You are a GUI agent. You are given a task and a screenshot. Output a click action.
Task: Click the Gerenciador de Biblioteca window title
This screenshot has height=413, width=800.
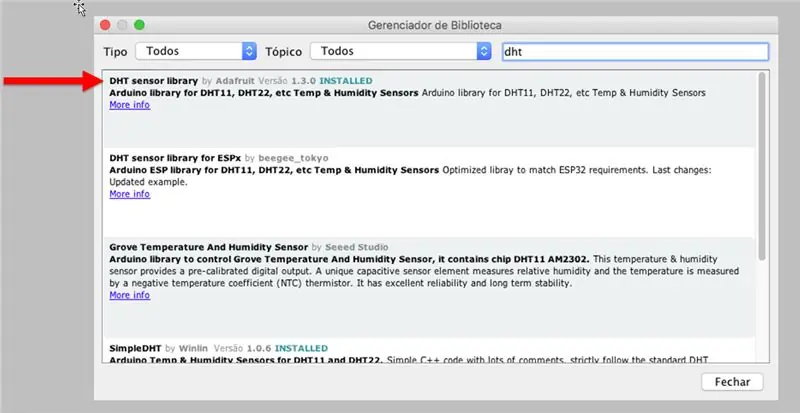click(x=435, y=25)
